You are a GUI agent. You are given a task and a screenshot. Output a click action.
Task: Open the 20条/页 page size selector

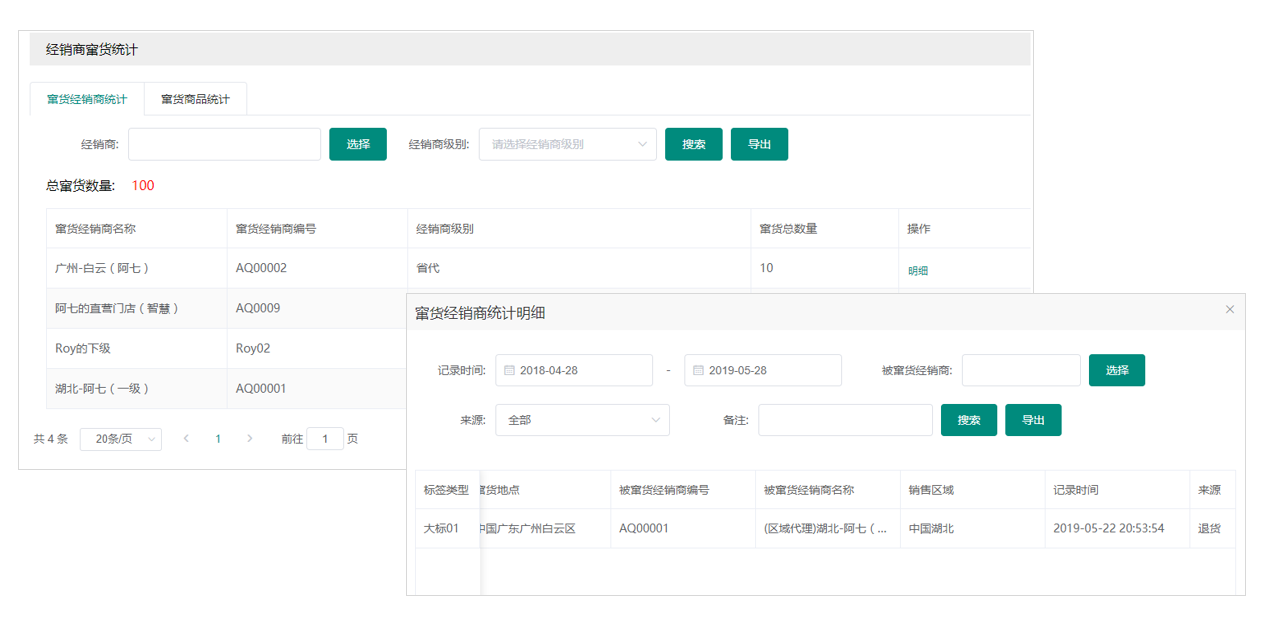point(121,439)
